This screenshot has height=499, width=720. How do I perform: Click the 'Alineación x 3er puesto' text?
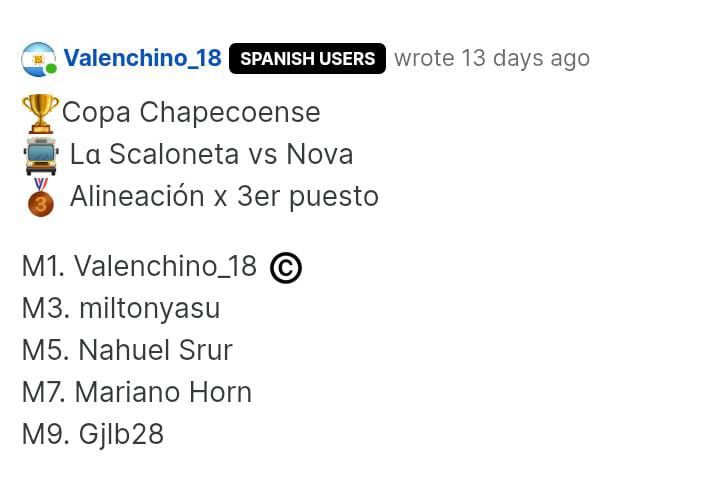pos(224,196)
